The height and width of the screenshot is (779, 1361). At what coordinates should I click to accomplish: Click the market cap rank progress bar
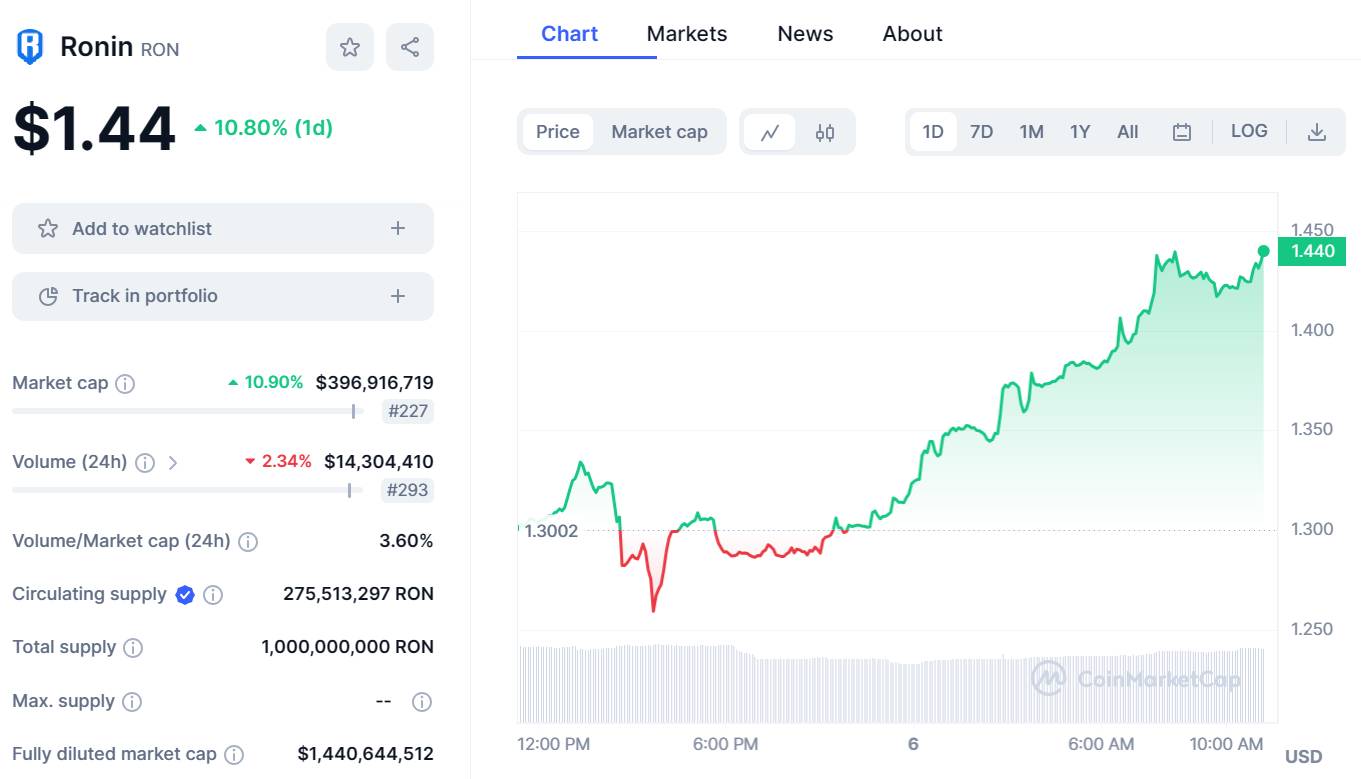pyautogui.click(x=188, y=411)
